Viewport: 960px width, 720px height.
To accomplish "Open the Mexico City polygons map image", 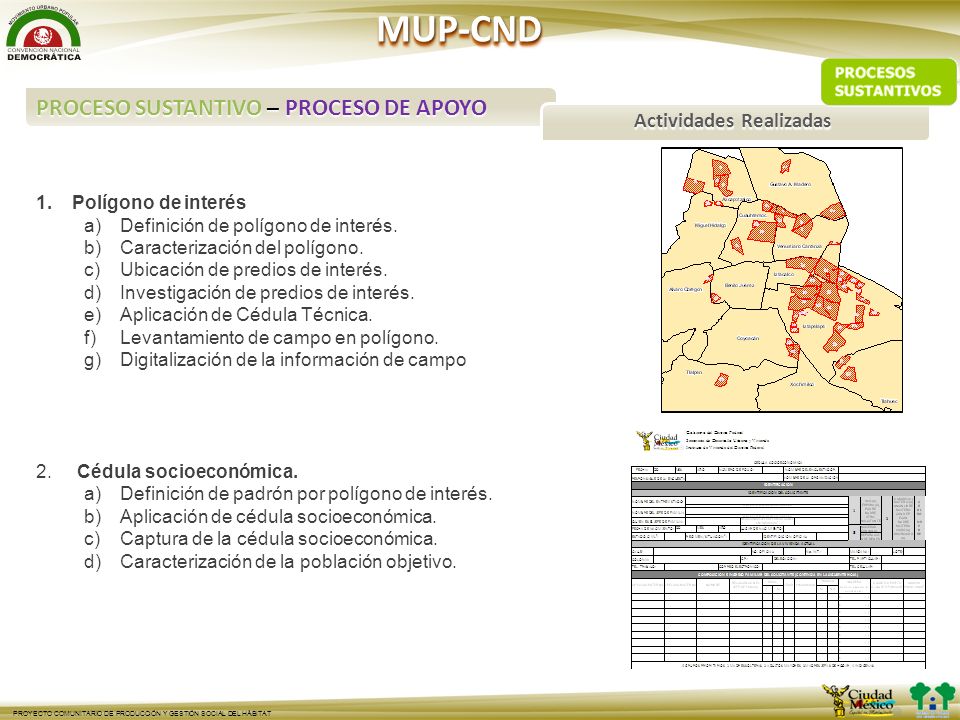I will [x=782, y=280].
